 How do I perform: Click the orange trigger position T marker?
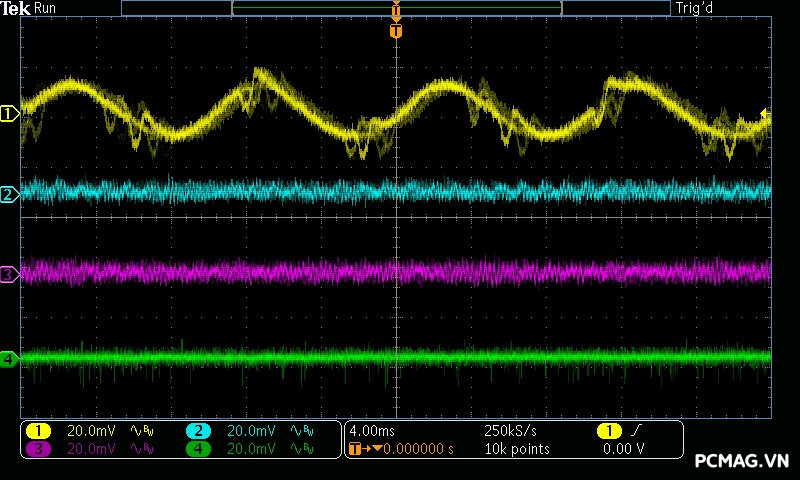396,31
